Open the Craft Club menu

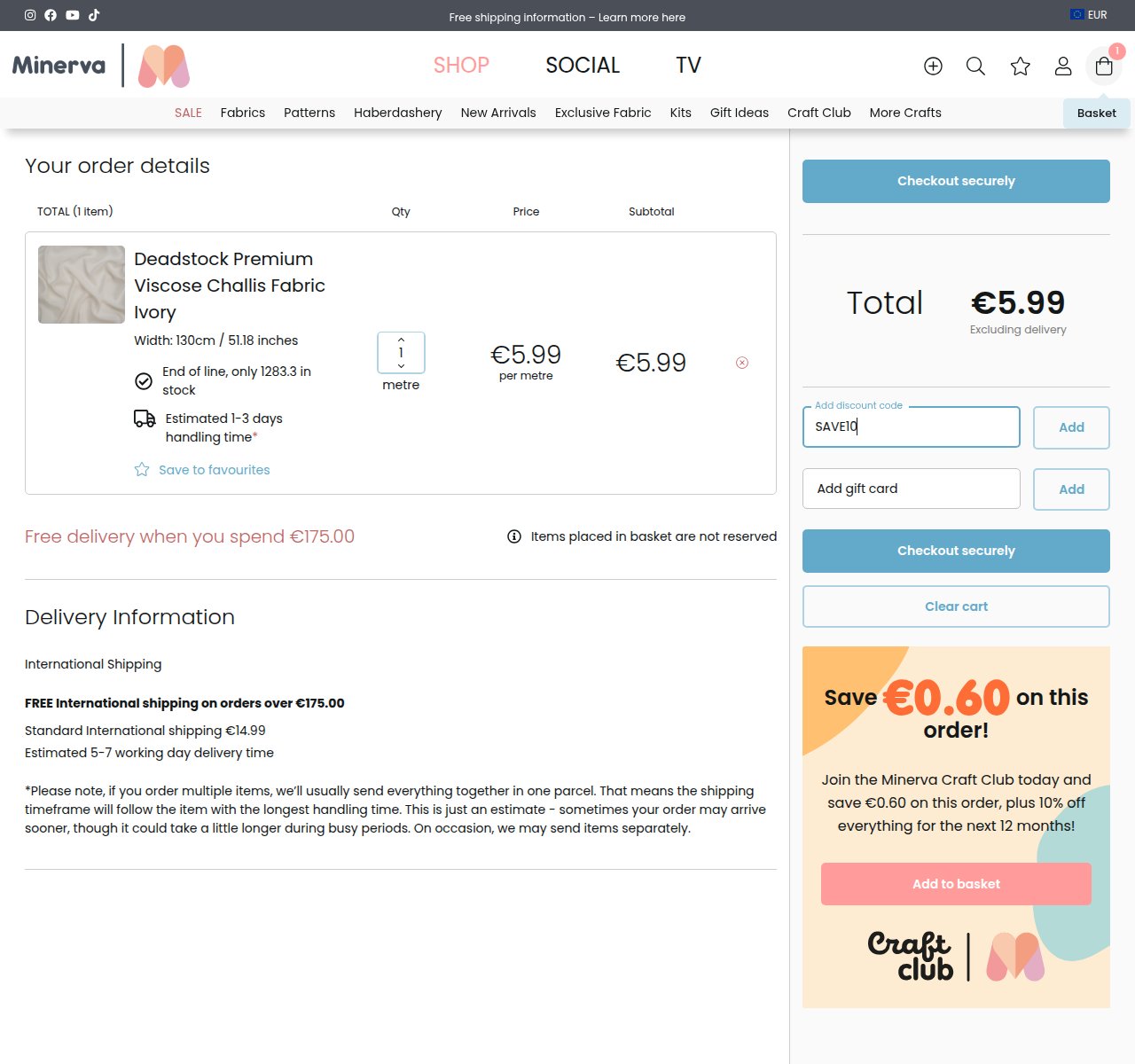[819, 113]
